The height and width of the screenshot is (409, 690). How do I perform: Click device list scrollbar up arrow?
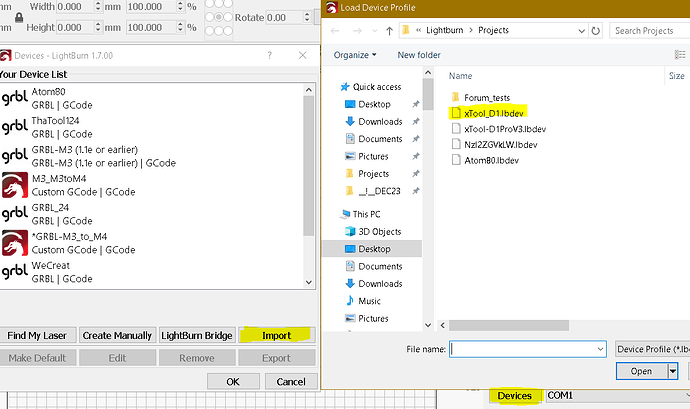pyautogui.click(x=309, y=90)
